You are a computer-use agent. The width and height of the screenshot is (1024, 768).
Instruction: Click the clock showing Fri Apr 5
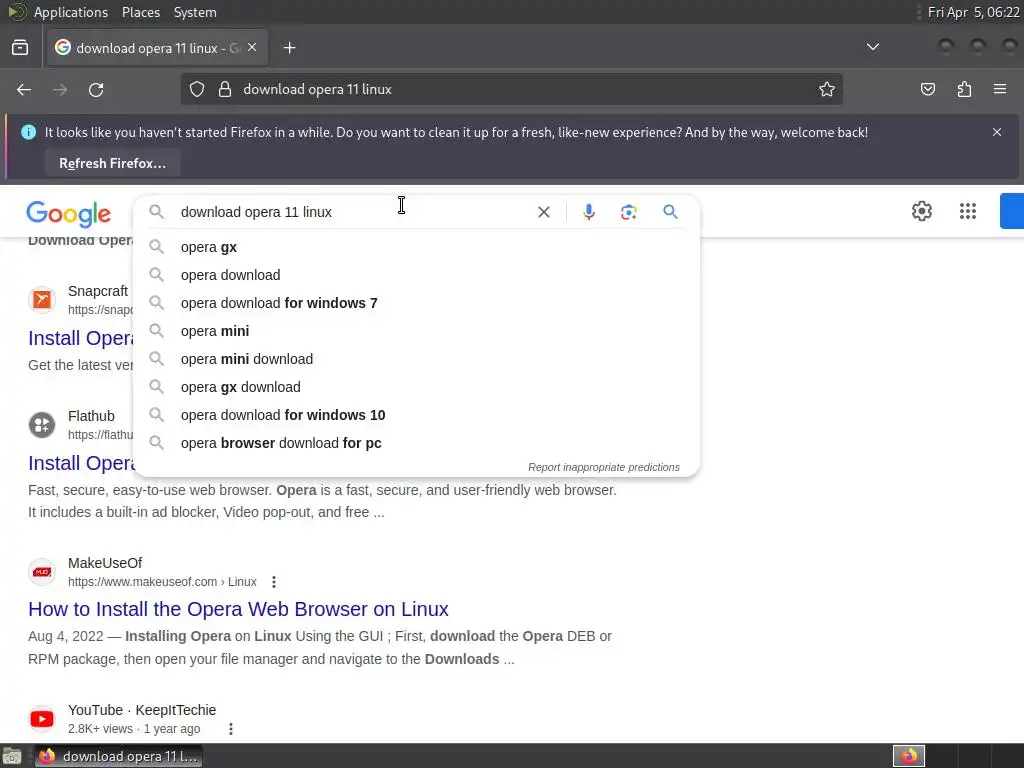973,12
